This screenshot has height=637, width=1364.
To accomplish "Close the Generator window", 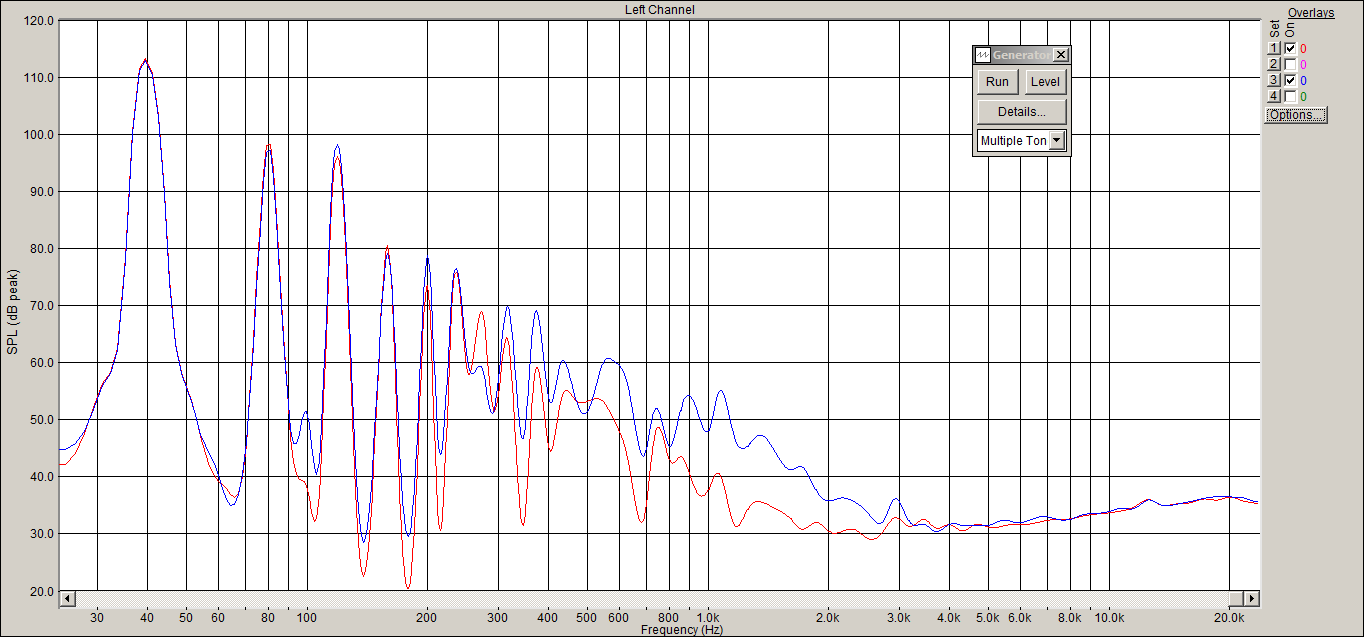I will (1061, 55).
